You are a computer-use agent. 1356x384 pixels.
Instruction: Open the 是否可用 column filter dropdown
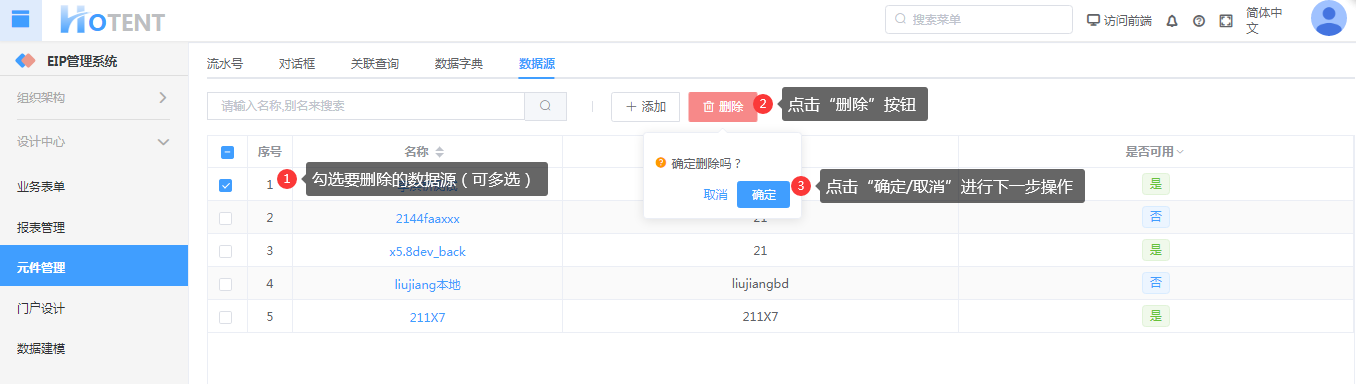click(1180, 152)
